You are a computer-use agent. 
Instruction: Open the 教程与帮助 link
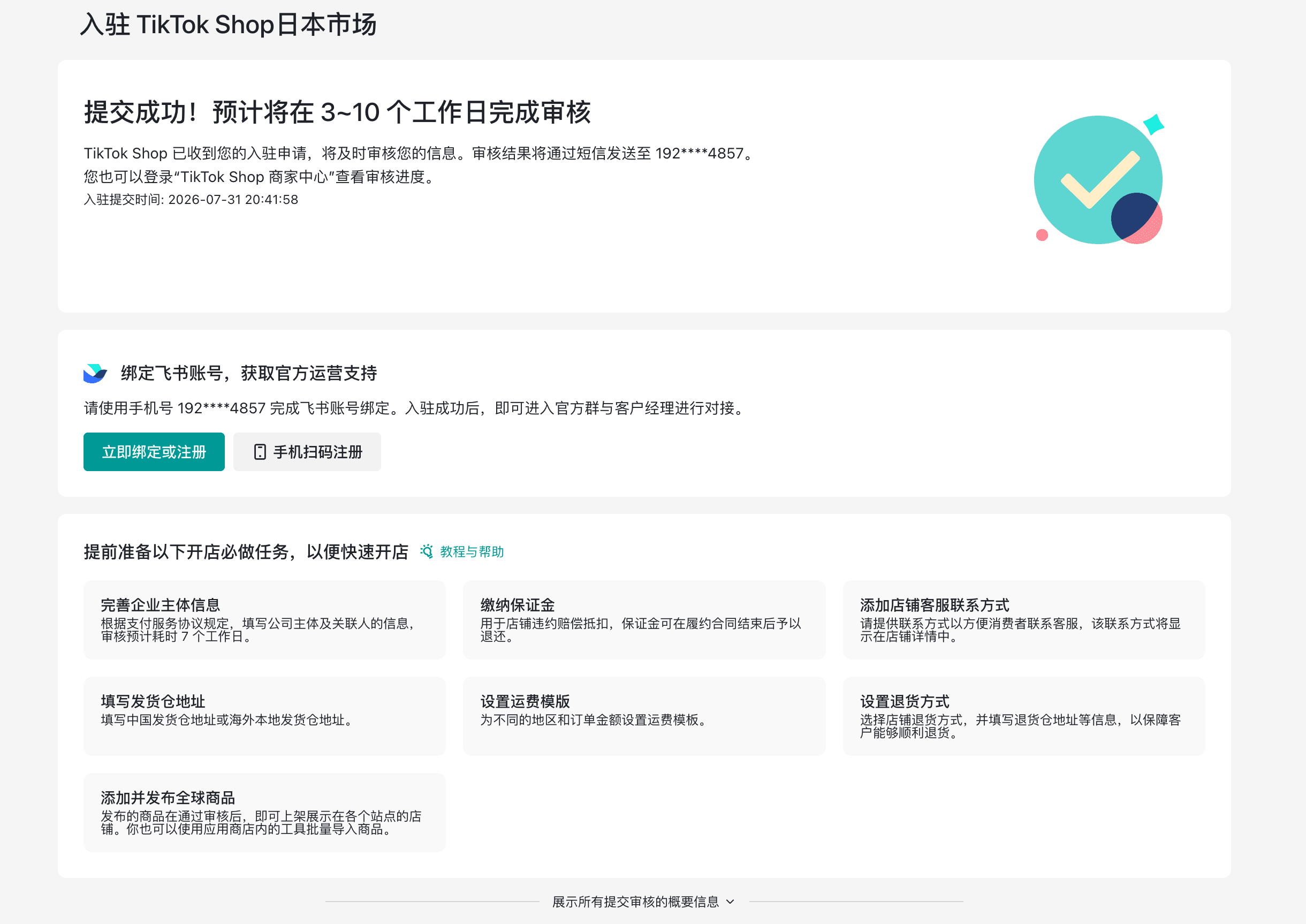click(472, 551)
